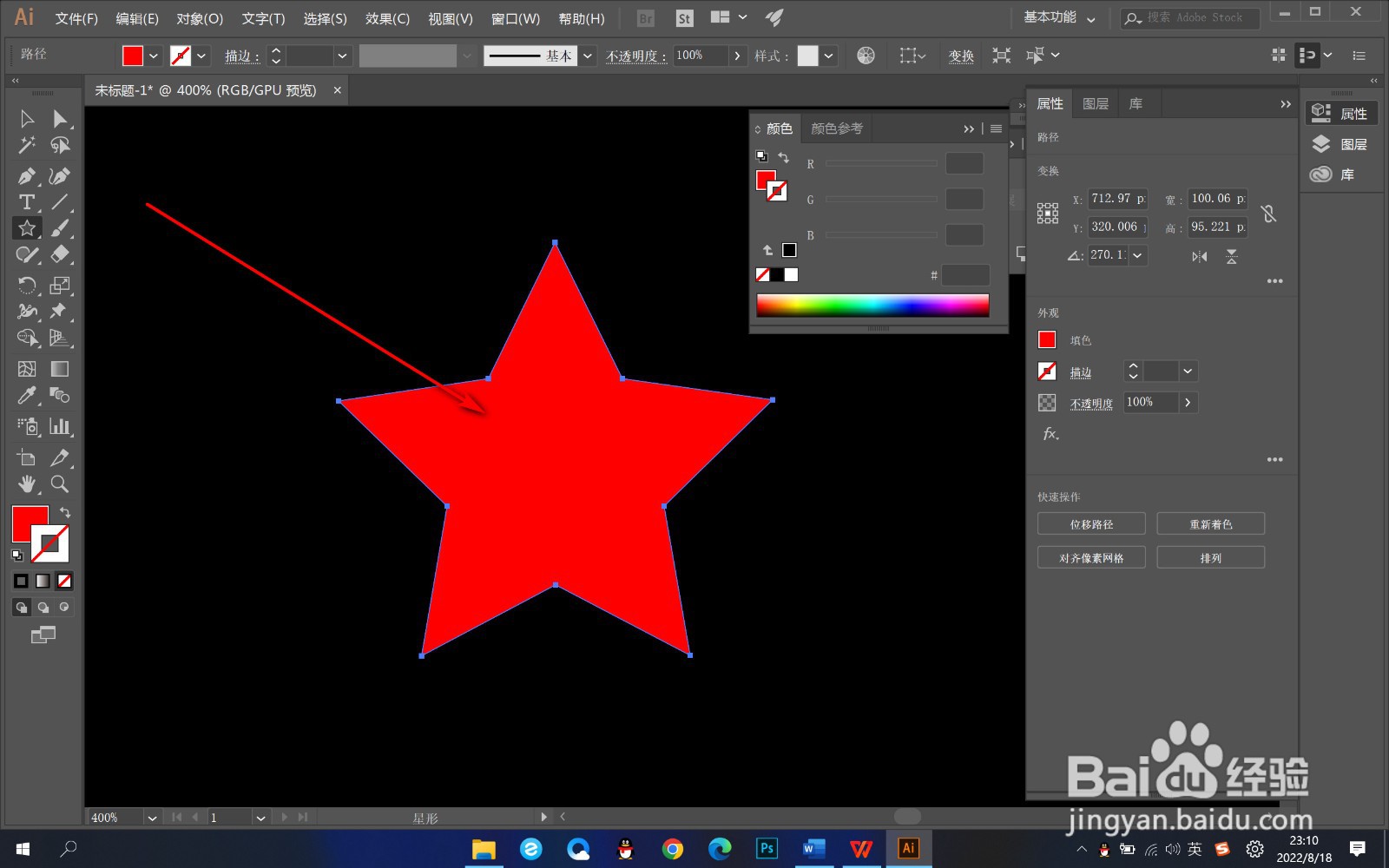Choose the Lasso tool
The height and width of the screenshot is (868, 1389).
pos(59,145)
